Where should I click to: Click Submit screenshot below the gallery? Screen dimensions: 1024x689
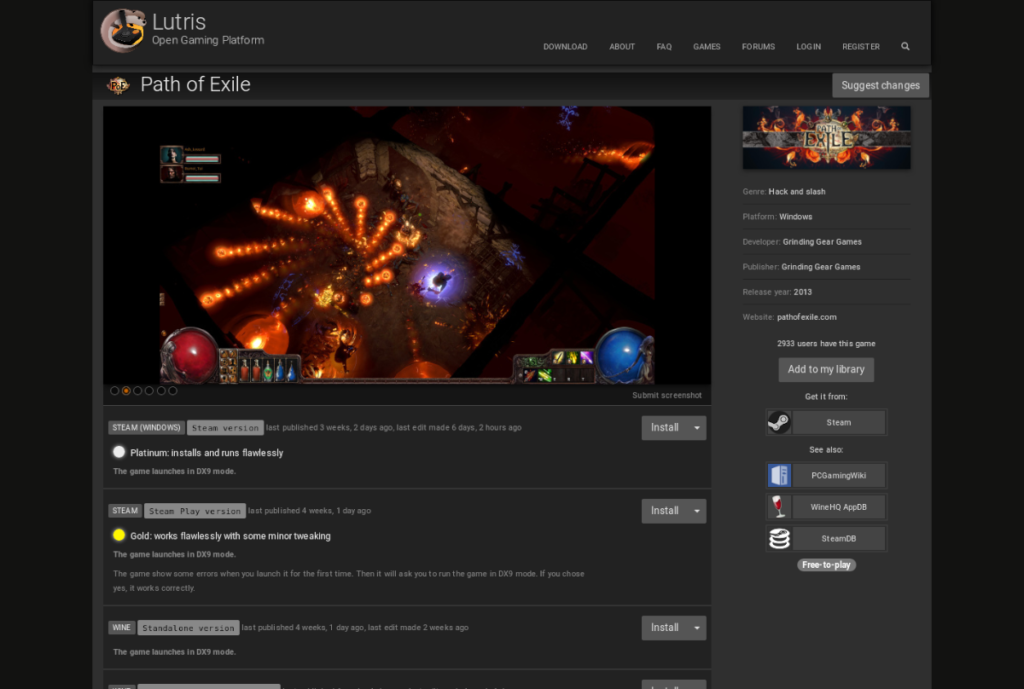tap(667, 395)
